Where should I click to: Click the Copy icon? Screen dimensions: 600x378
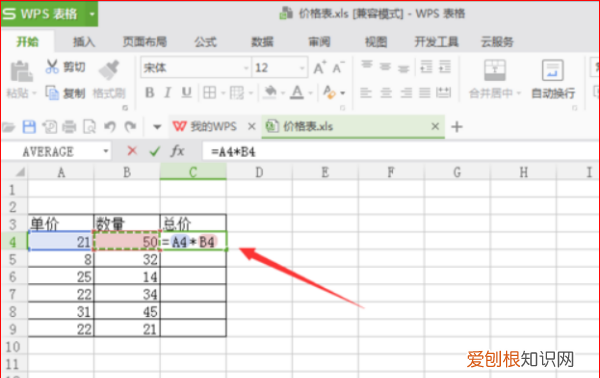pos(52,93)
